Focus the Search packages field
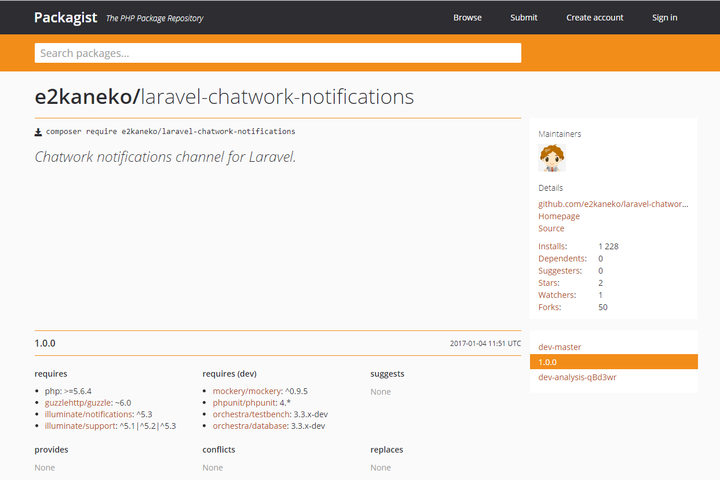 [278, 53]
